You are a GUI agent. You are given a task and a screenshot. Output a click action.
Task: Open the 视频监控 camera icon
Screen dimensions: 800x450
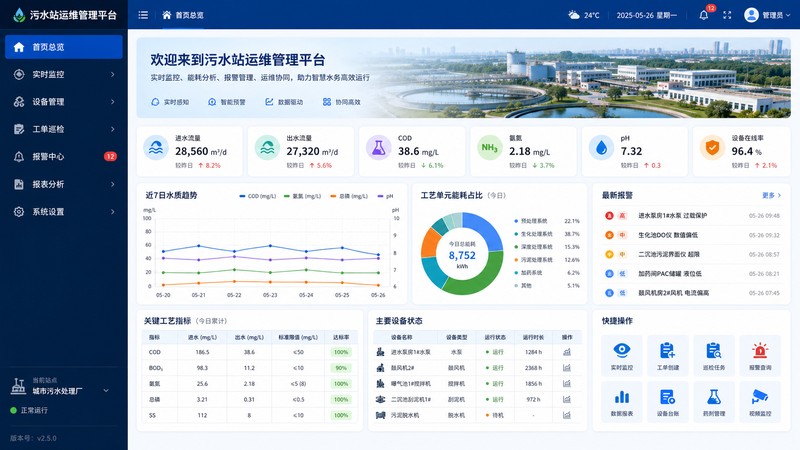(760, 396)
